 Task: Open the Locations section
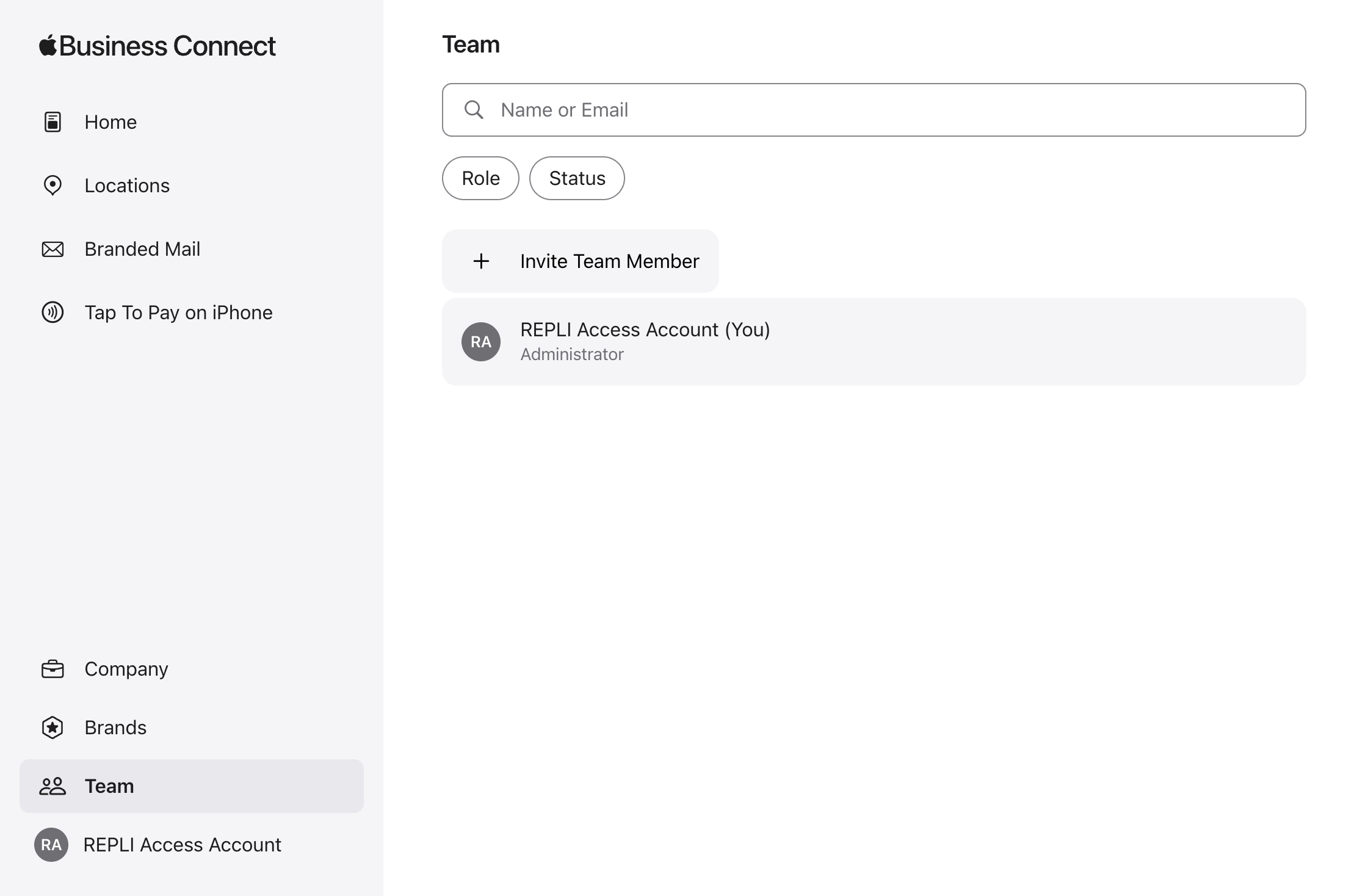tap(192, 186)
